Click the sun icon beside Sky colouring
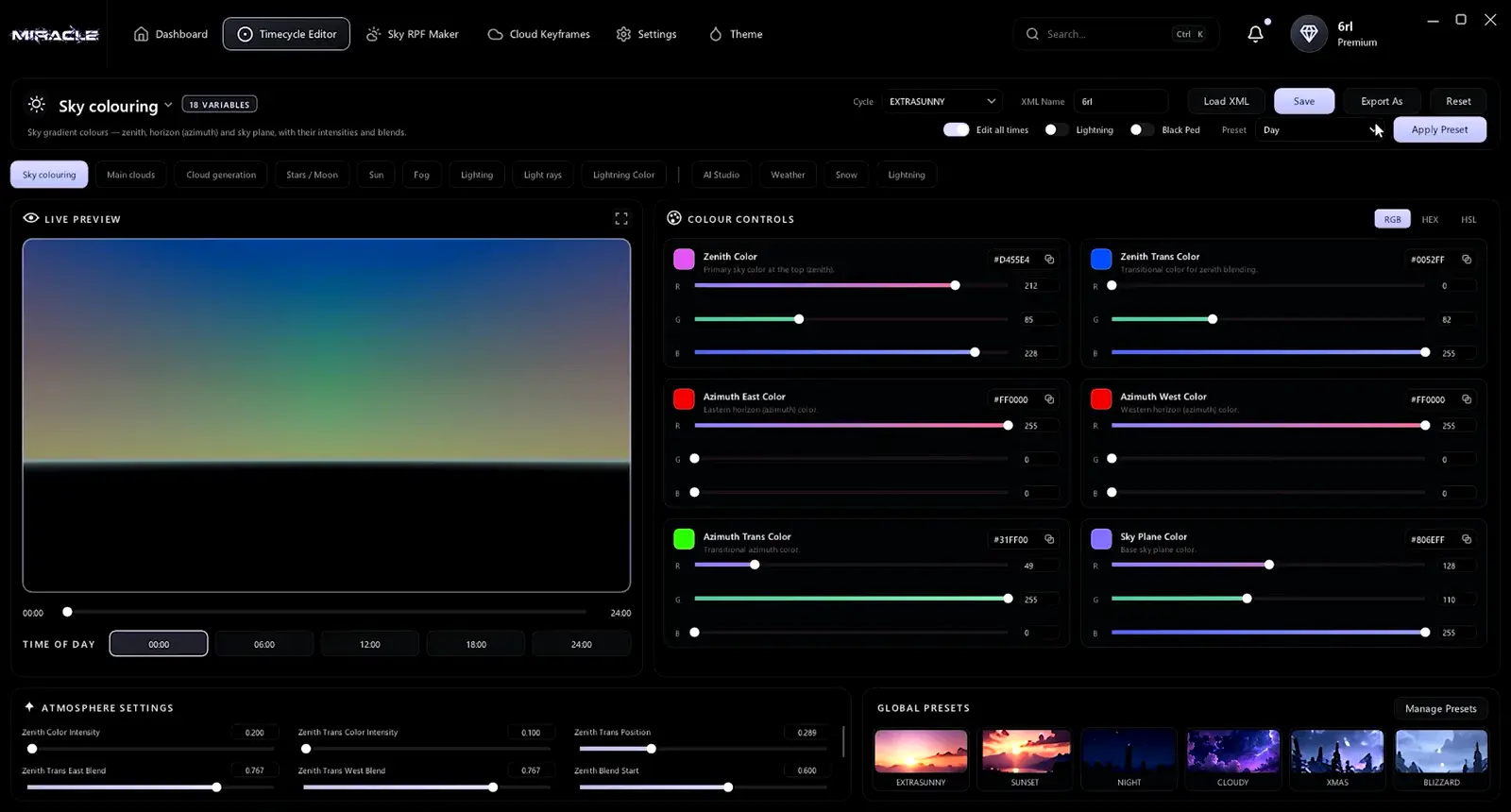 pyautogui.click(x=37, y=104)
